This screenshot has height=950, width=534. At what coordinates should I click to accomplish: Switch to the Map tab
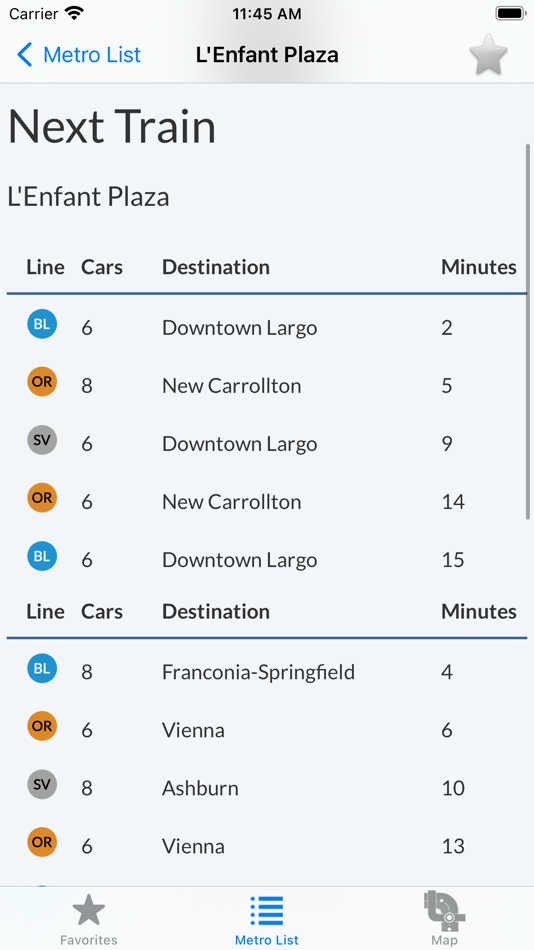pos(444,919)
